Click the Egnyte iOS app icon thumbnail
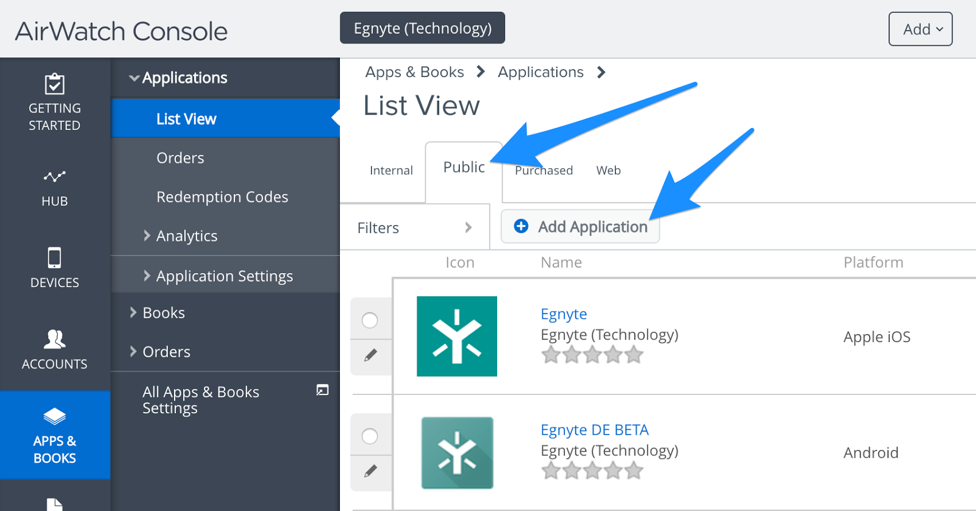The height and width of the screenshot is (511, 976). 457,336
